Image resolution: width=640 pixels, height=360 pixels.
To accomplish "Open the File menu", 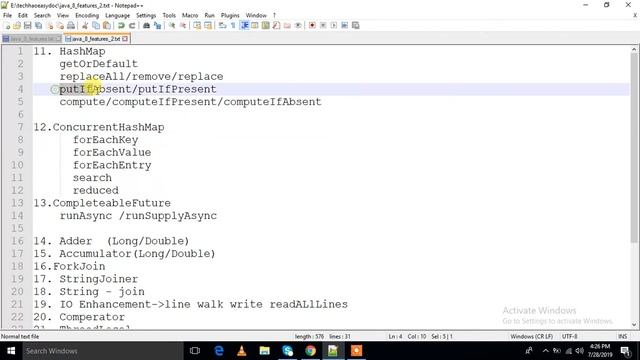I will coord(7,15).
